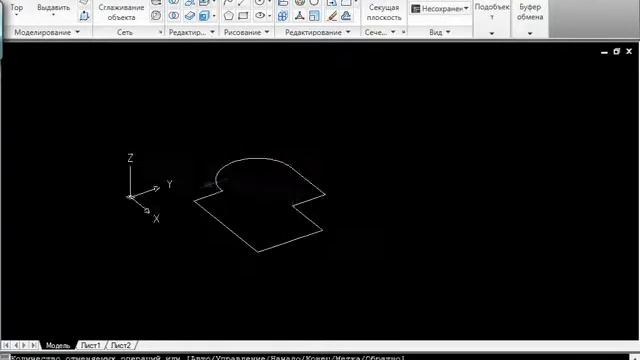Screen dimensions: 640x360
Task: Select the Ellipse drawing tool
Action: coord(260,16)
